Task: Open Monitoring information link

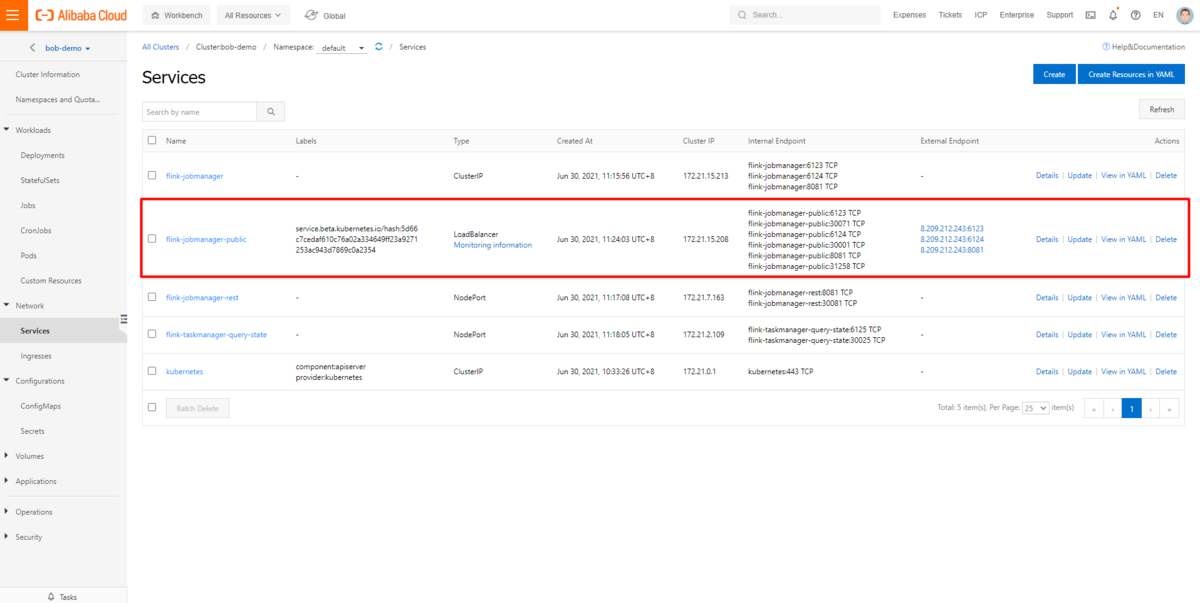Action: (x=493, y=245)
